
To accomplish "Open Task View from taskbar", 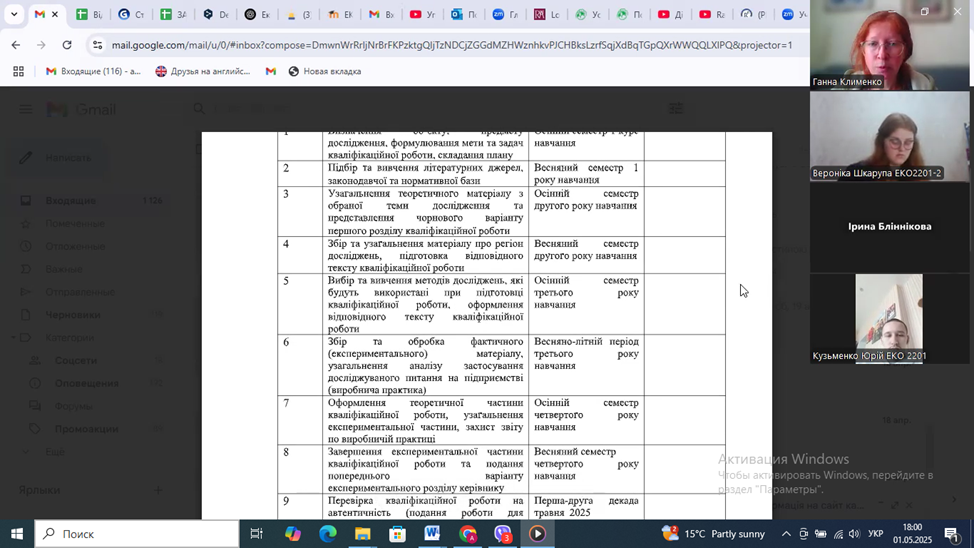I will click(256, 534).
